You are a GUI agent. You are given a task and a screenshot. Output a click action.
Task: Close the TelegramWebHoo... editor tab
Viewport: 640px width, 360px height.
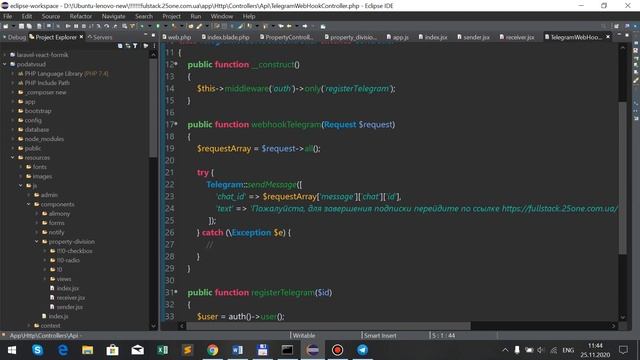coord(608,37)
